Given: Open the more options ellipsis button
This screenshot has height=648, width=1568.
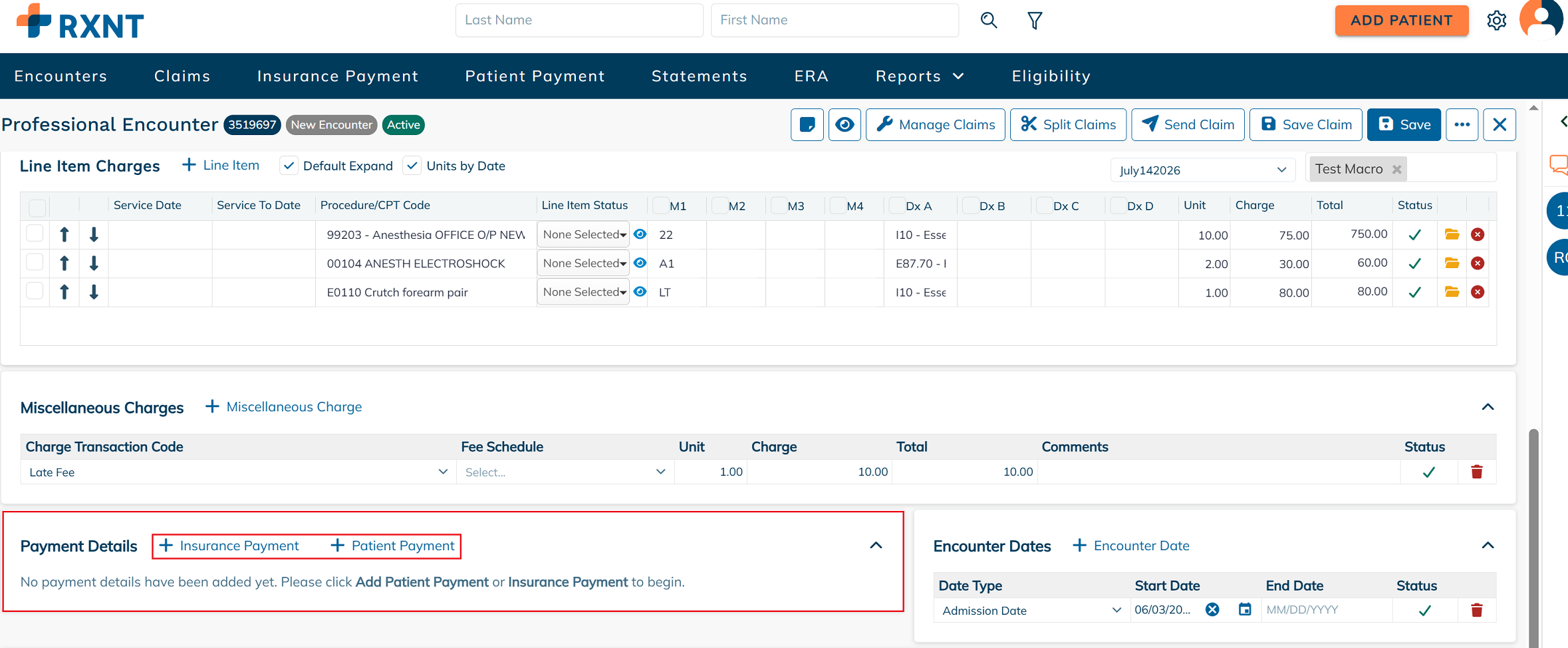Looking at the screenshot, I should click(x=1462, y=124).
